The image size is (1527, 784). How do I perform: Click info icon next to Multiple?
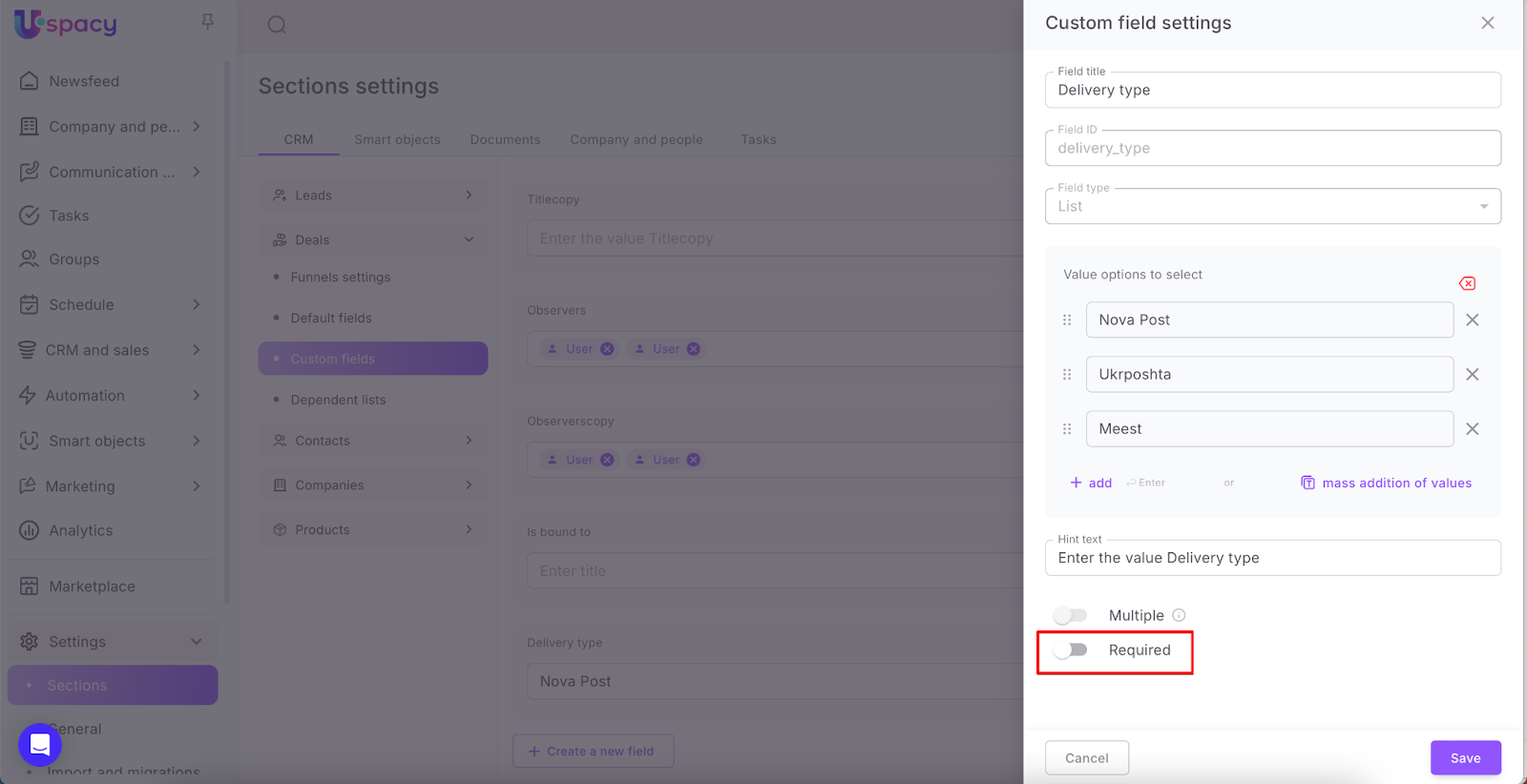(1179, 615)
